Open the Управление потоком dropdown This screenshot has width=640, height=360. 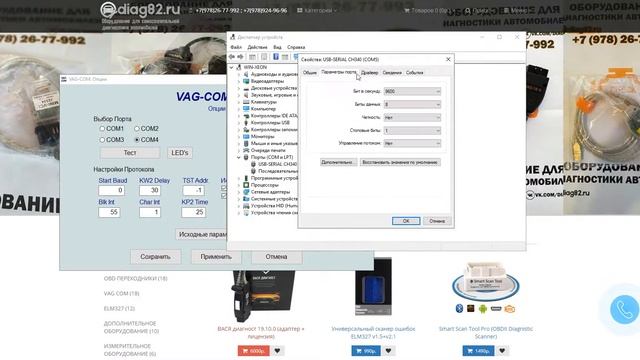pyautogui.click(x=412, y=143)
